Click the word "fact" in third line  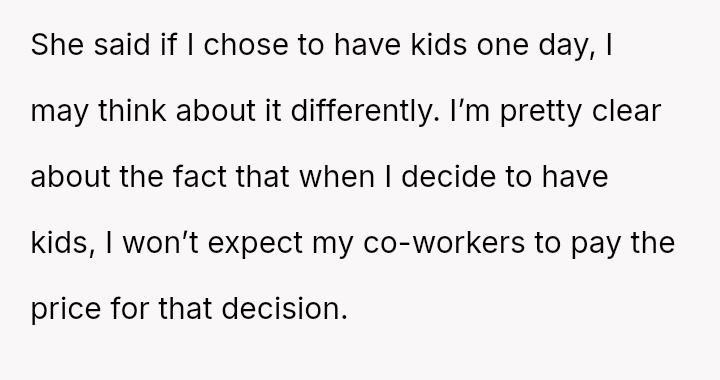(200, 177)
